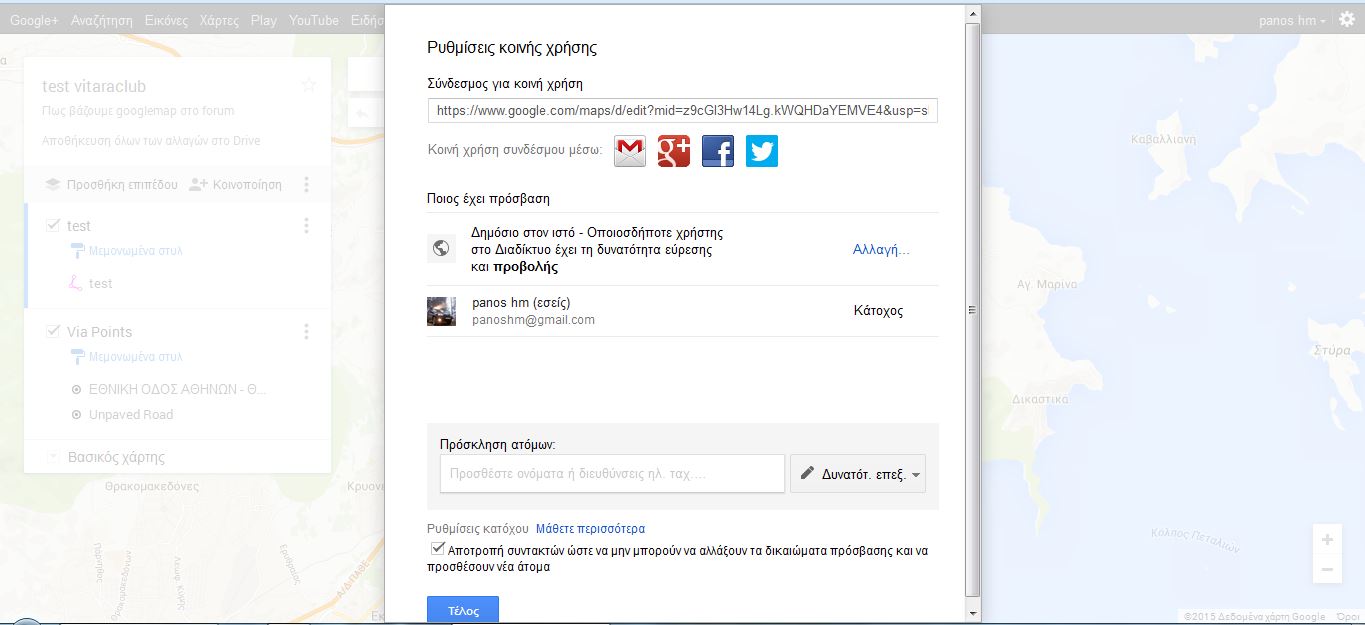Select the pink route line icon for test
The image size is (1365, 625).
click(75, 284)
